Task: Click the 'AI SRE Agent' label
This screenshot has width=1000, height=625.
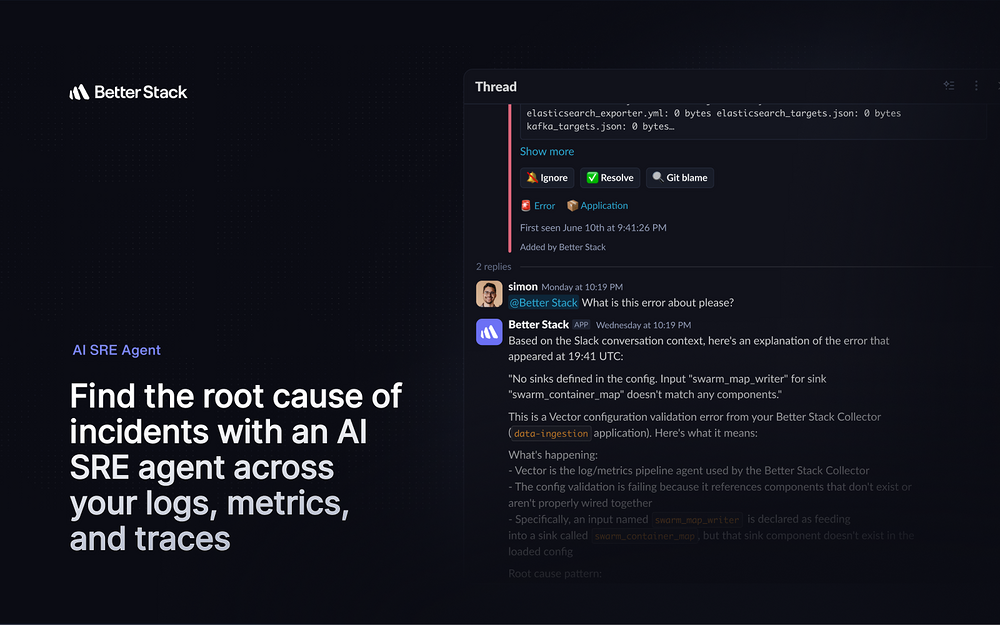Action: 116,350
